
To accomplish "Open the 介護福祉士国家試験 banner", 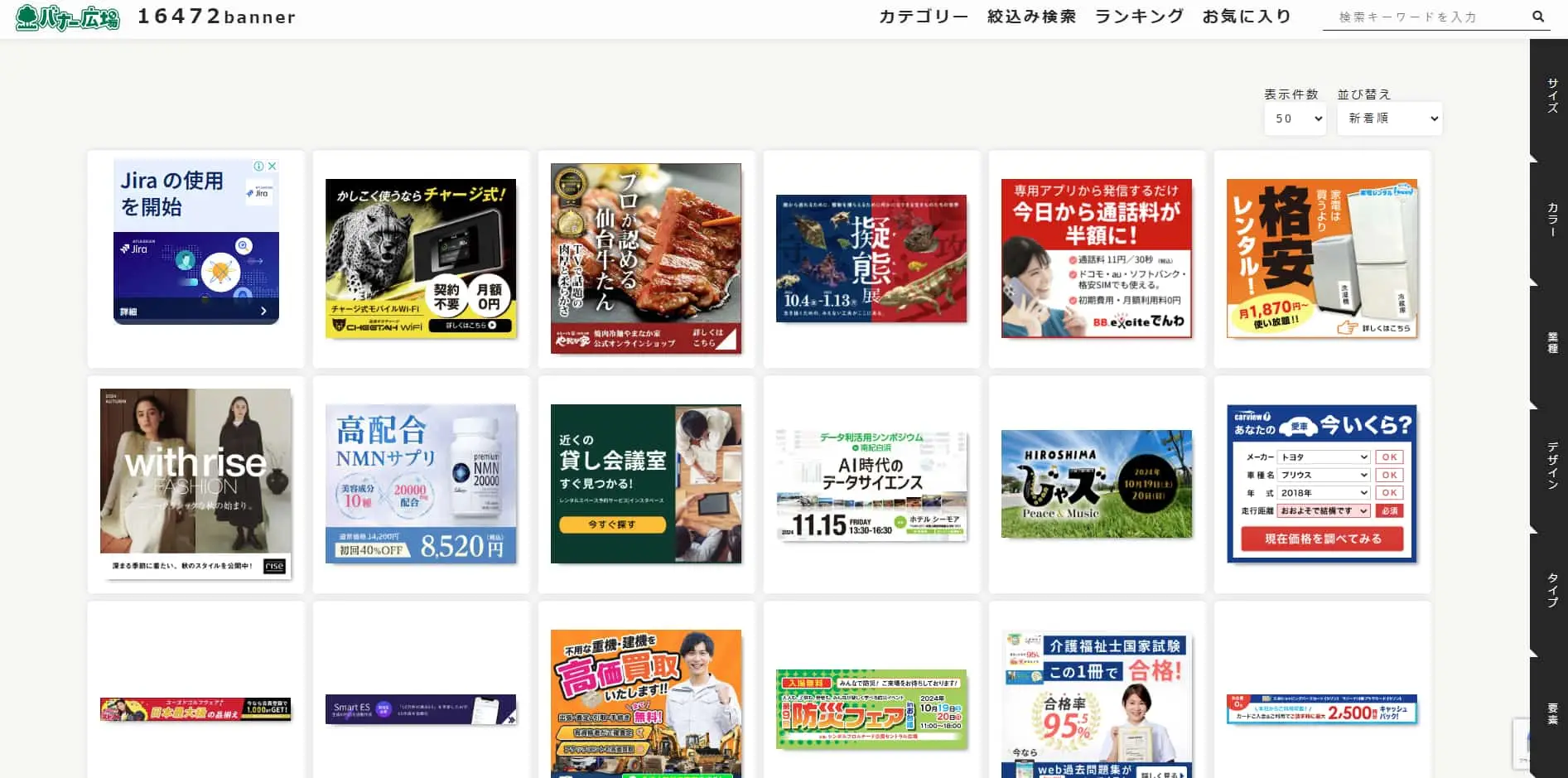I will pos(1097,704).
